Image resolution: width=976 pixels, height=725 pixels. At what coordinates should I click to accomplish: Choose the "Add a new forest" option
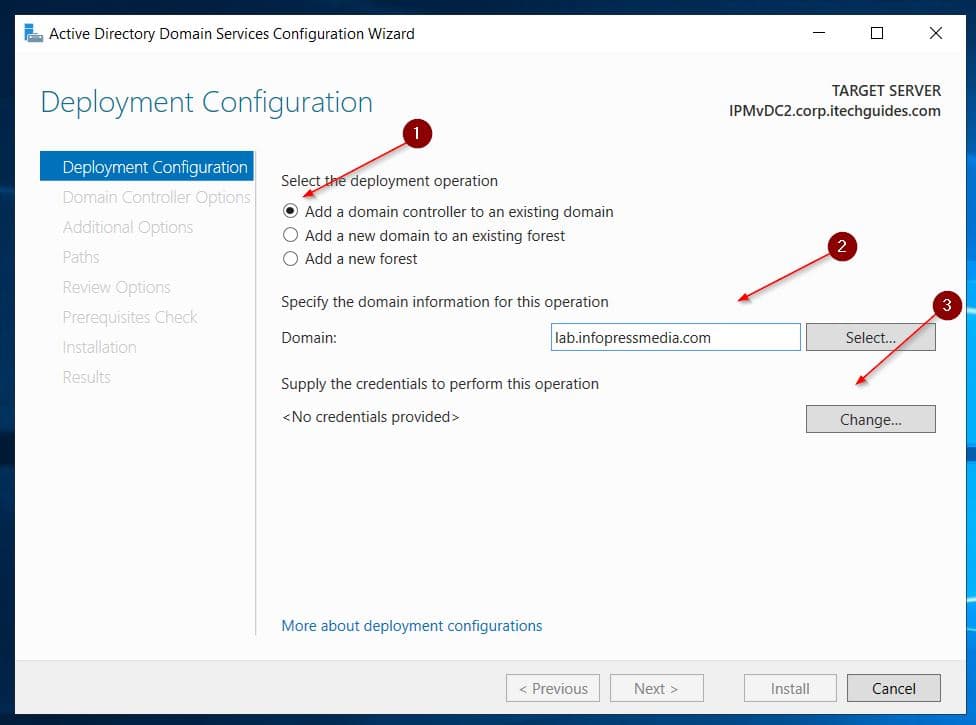point(290,258)
